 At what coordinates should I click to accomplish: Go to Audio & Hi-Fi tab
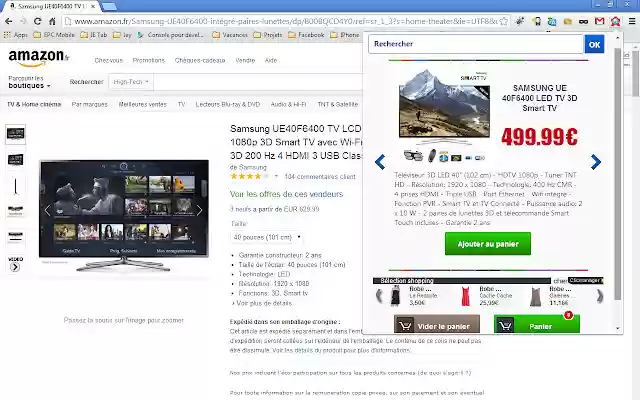(289, 104)
